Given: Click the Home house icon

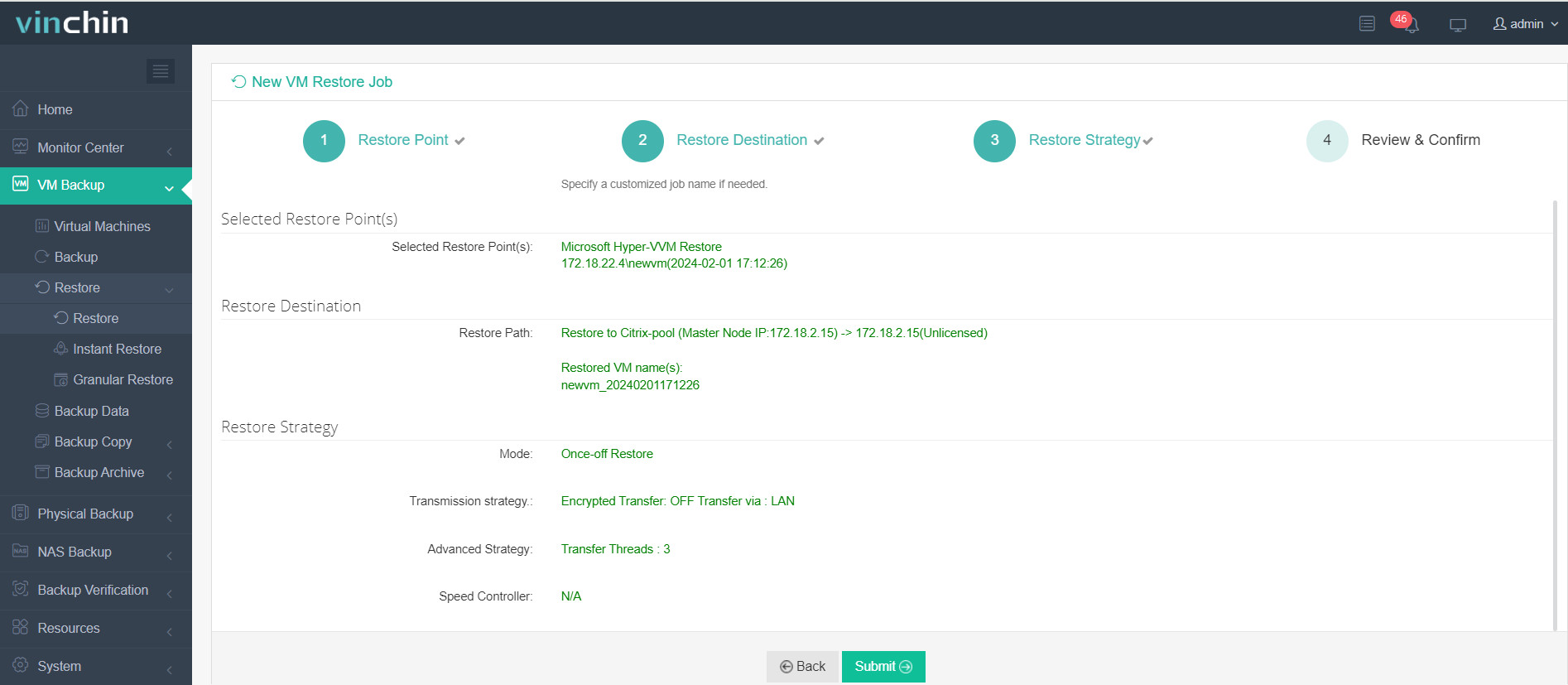Looking at the screenshot, I should (x=21, y=109).
